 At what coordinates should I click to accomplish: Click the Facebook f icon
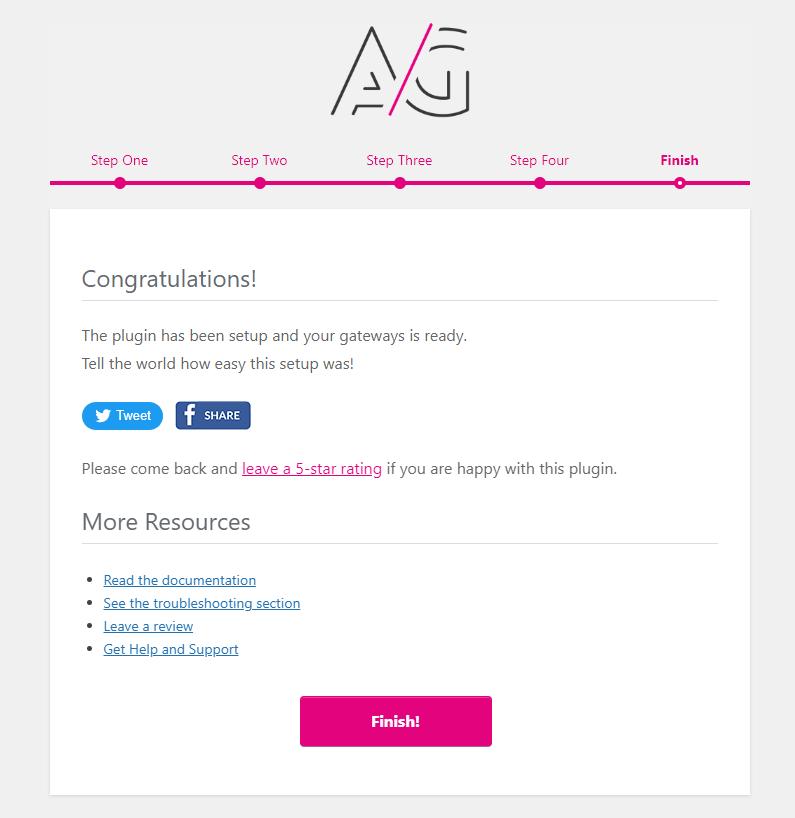coord(189,415)
